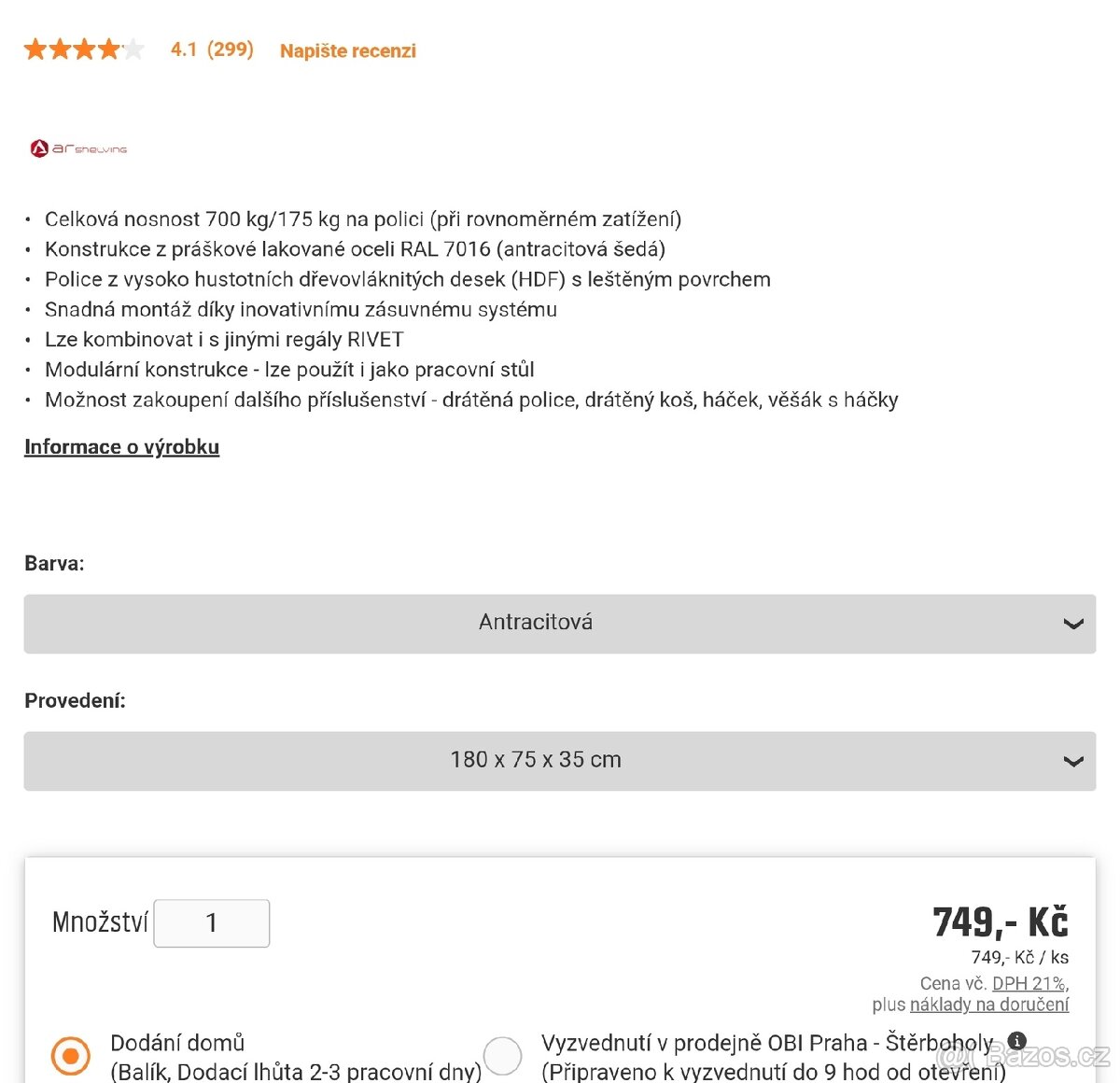Open the Antracitová color dropdown
The height and width of the screenshot is (1083, 1120).
pos(560,624)
